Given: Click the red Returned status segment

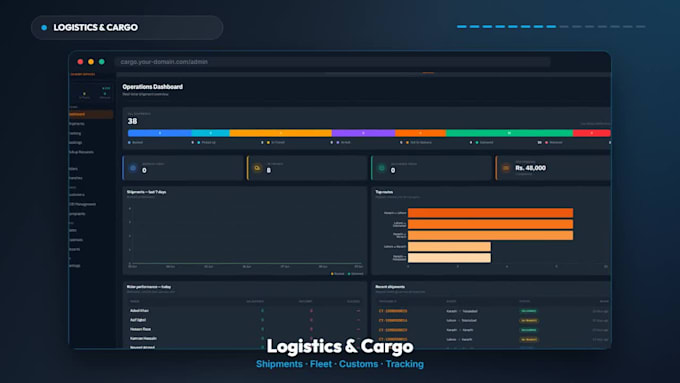Looking at the screenshot, I should pos(592,133).
